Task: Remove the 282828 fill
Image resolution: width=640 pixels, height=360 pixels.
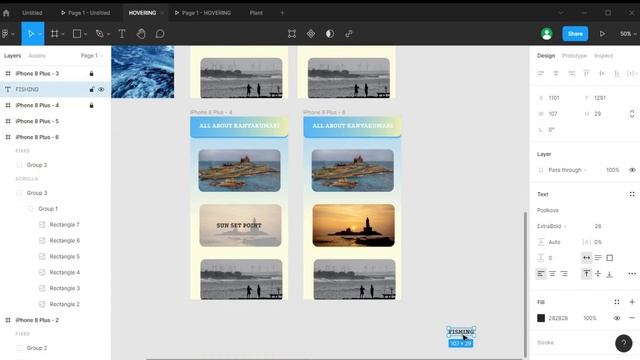Action: [x=632, y=318]
